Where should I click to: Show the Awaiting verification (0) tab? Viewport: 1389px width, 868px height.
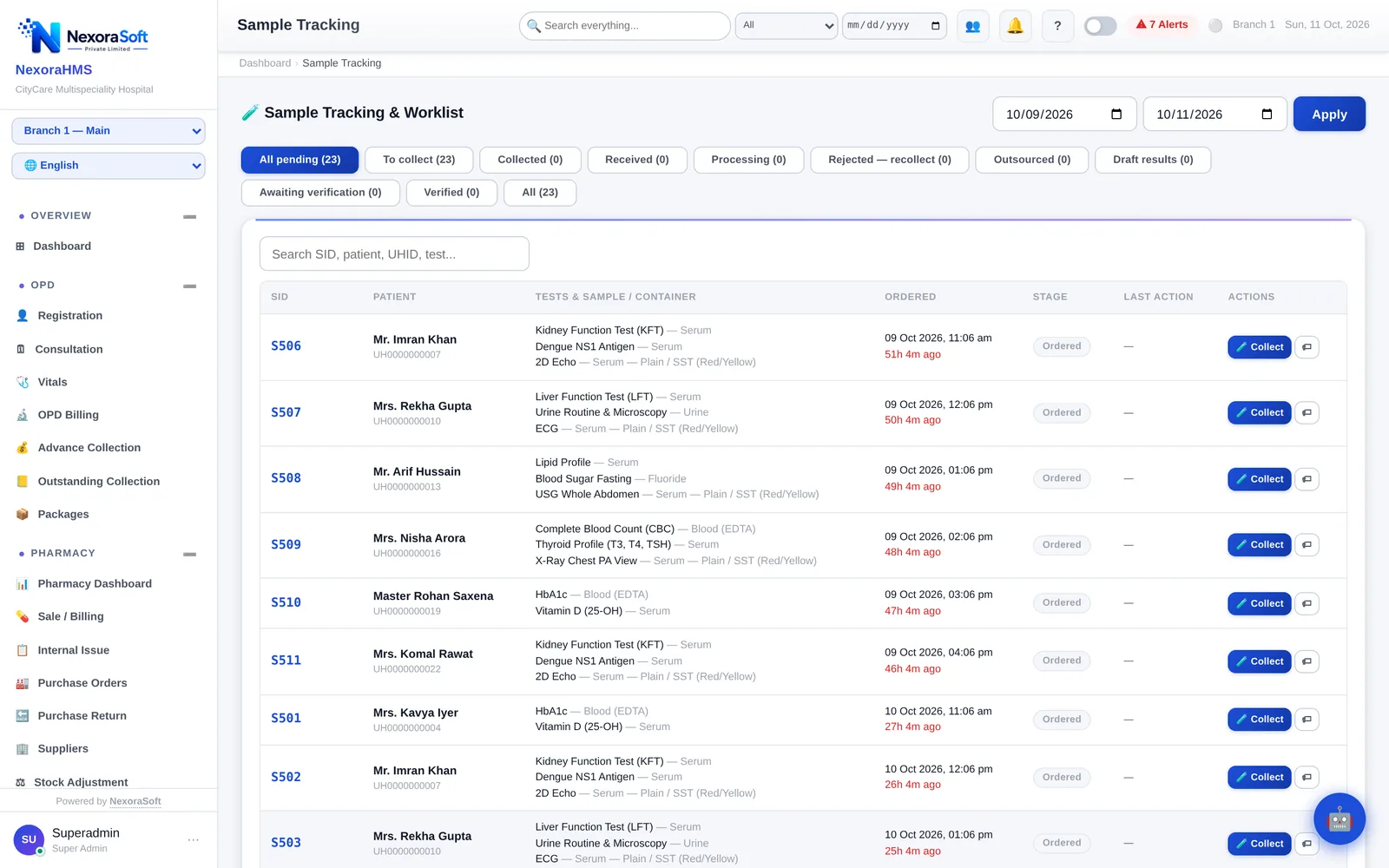[320, 193]
